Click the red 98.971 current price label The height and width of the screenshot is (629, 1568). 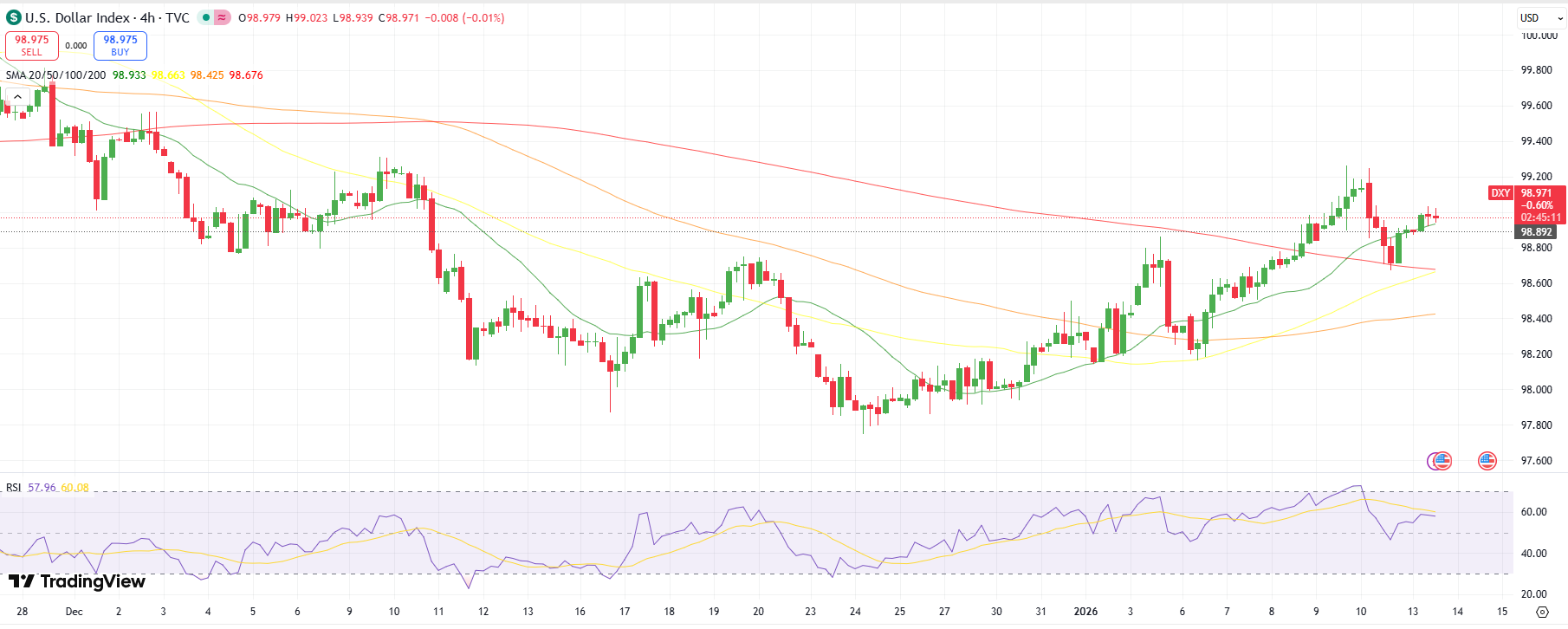point(1536,193)
